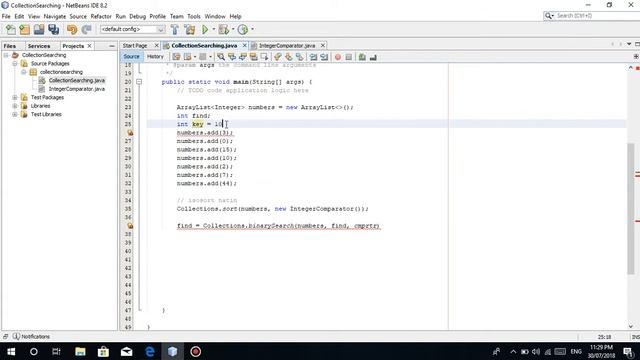Click the editor vertical scrollbar

pos(631,208)
